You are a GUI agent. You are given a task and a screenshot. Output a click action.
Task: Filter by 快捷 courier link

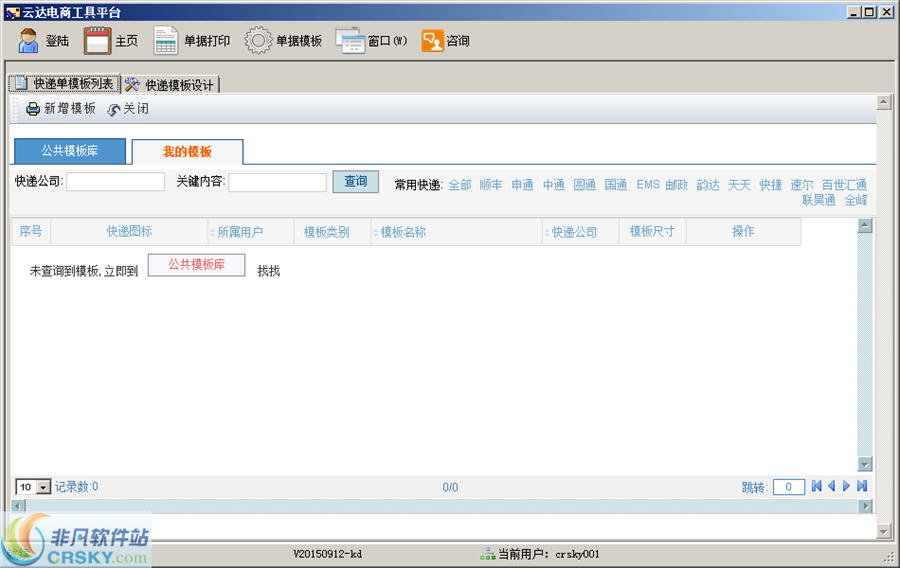coord(770,185)
